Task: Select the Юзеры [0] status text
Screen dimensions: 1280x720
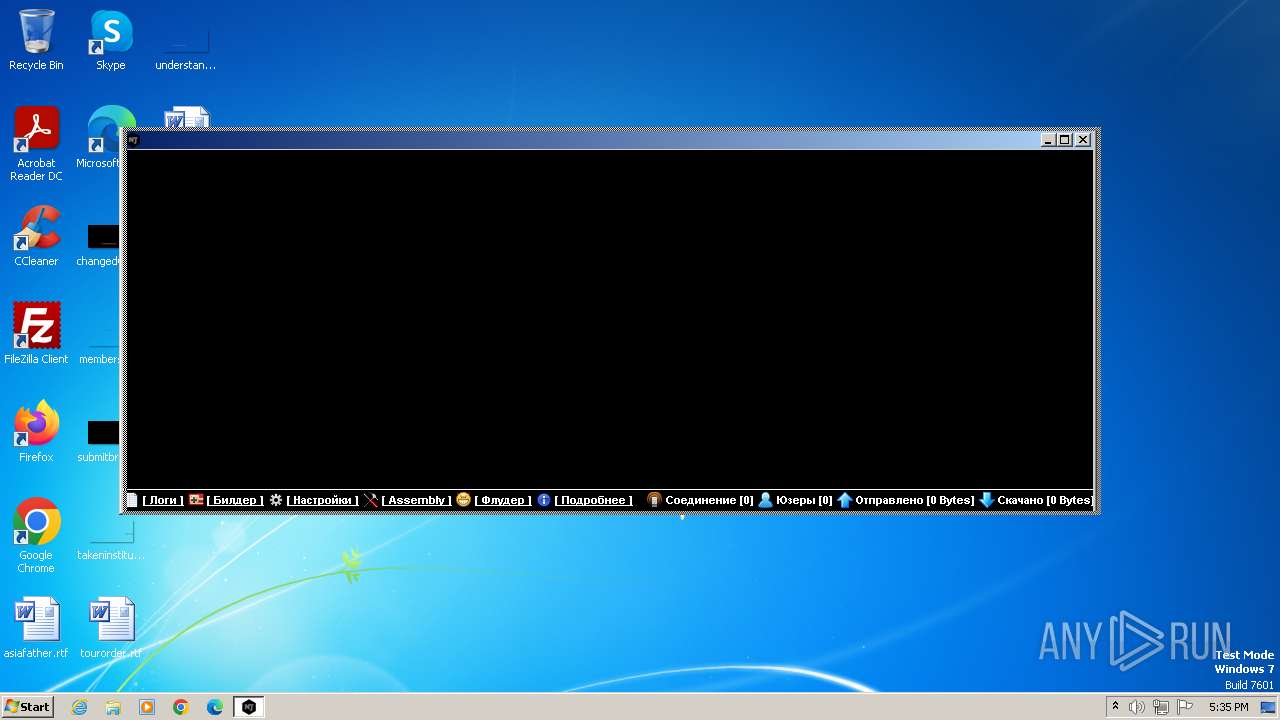Action: pyautogui.click(x=804, y=500)
